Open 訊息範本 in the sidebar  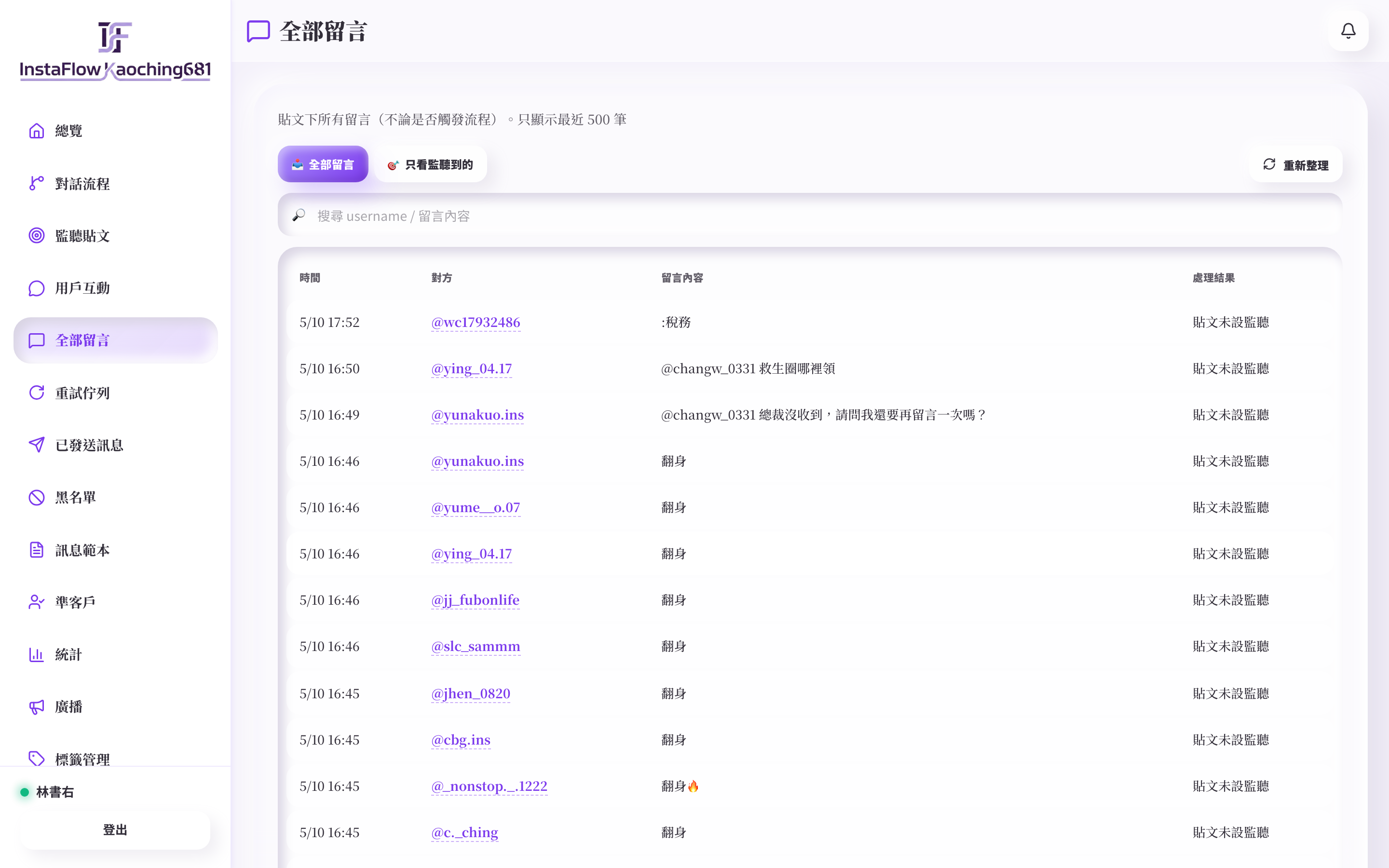[x=115, y=550]
